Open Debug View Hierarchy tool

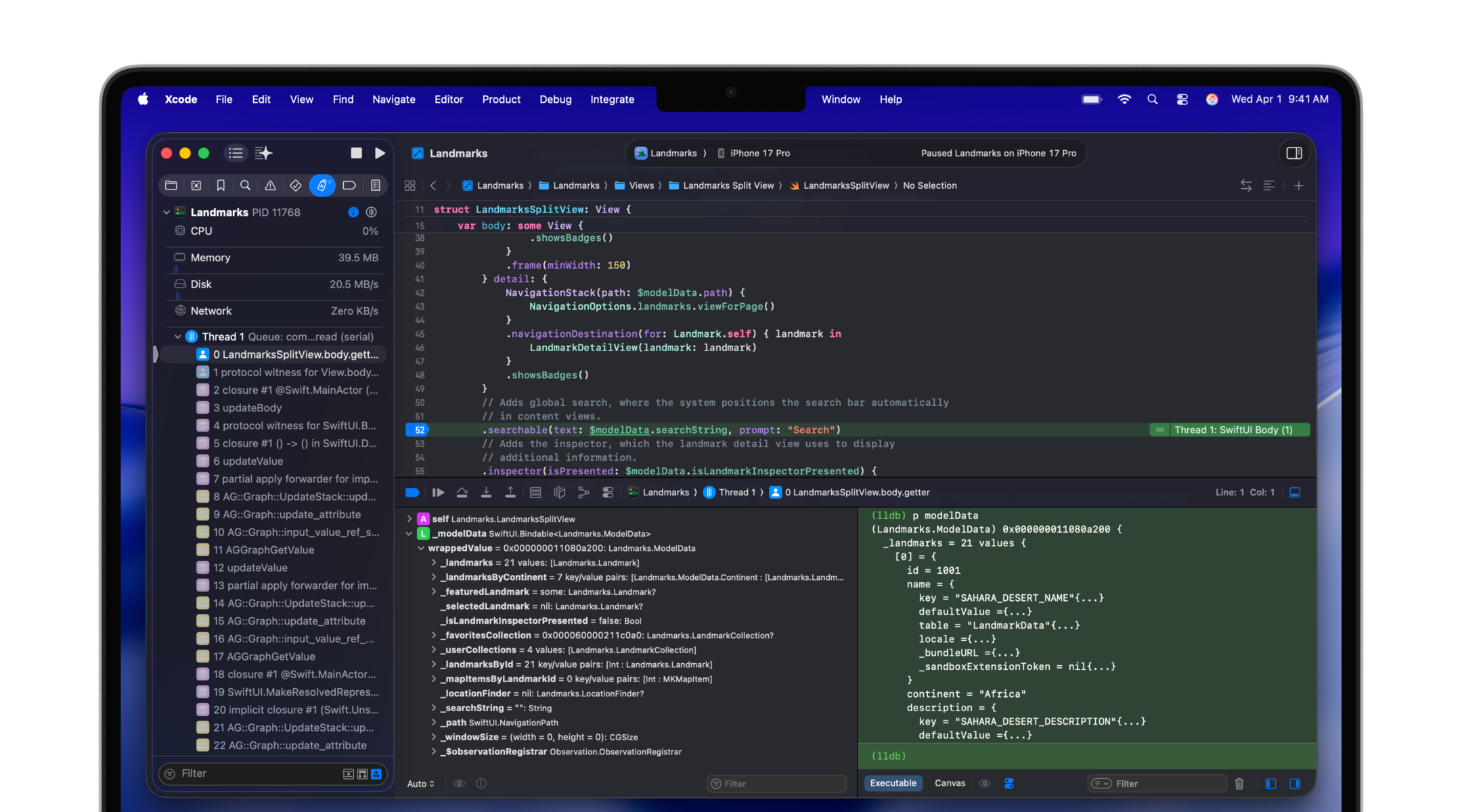[560, 493]
